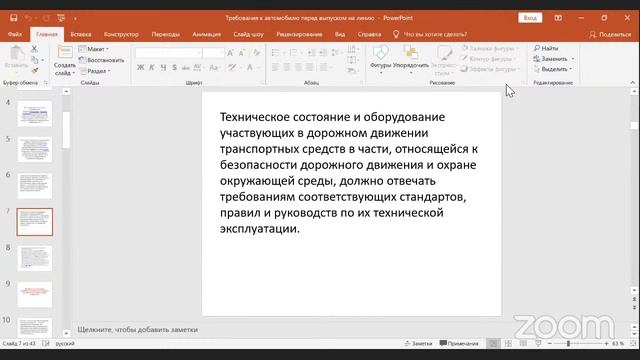Open the Примечания comments pane
This screenshot has height=360, width=640.
click(x=459, y=344)
